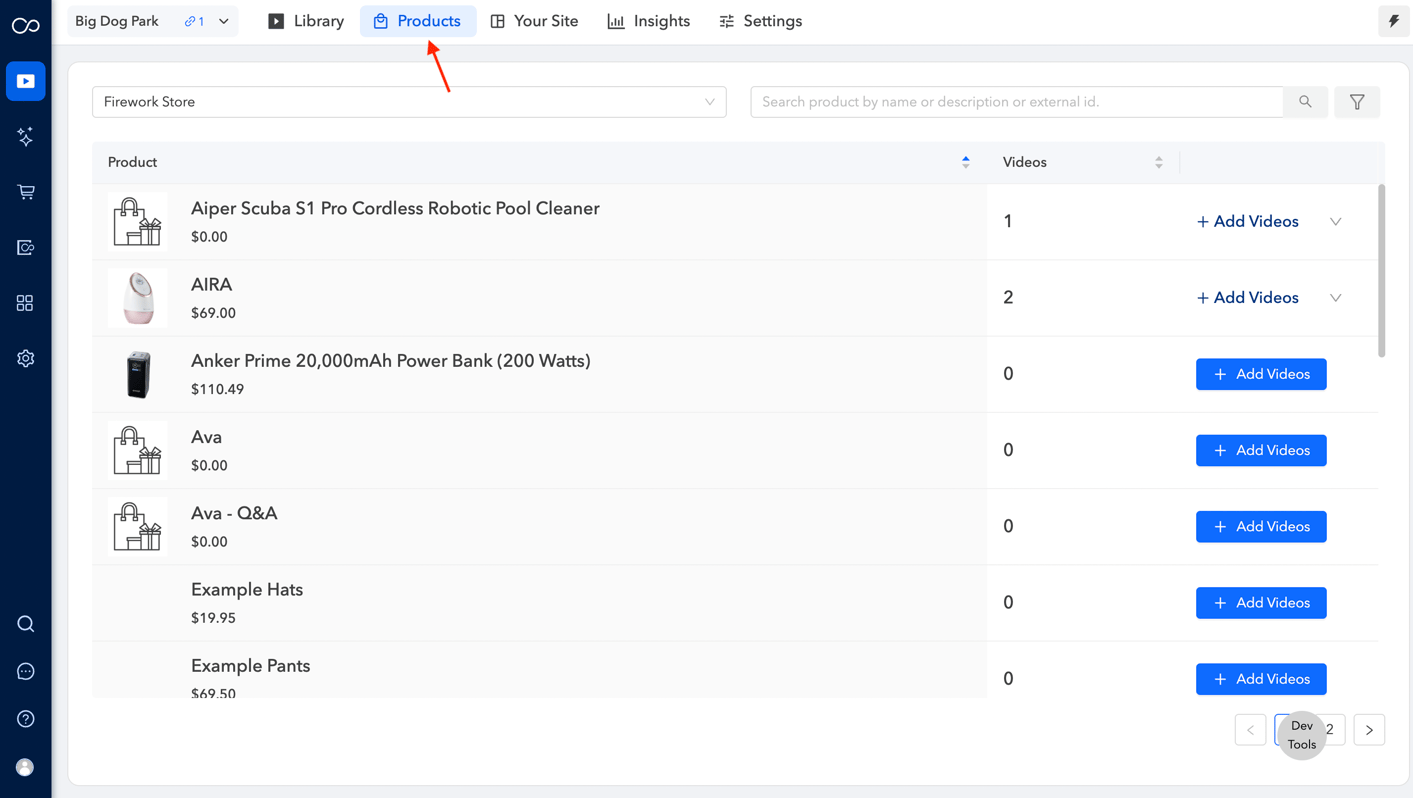Open the Insights tab
Screen dimensions: 1413x798
pyautogui.click(x=648, y=20)
